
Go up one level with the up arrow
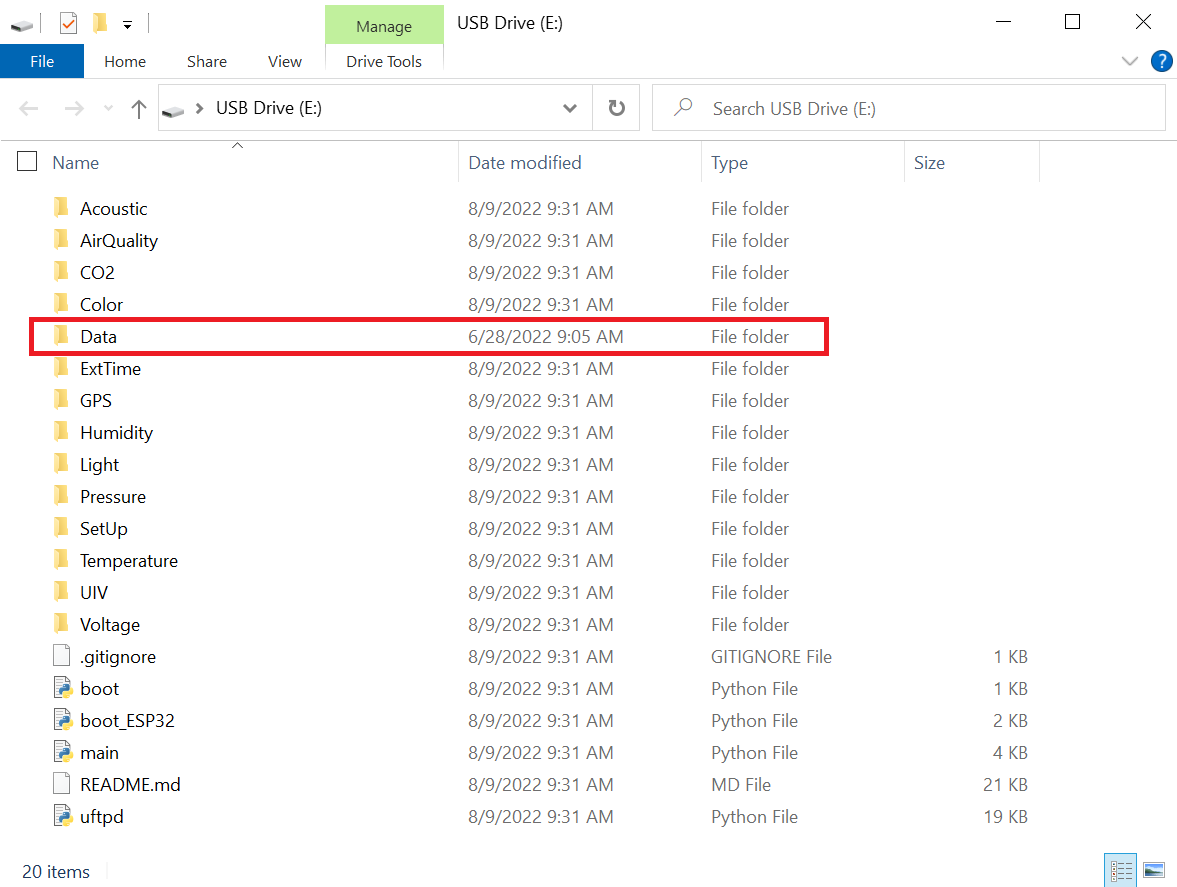(138, 109)
